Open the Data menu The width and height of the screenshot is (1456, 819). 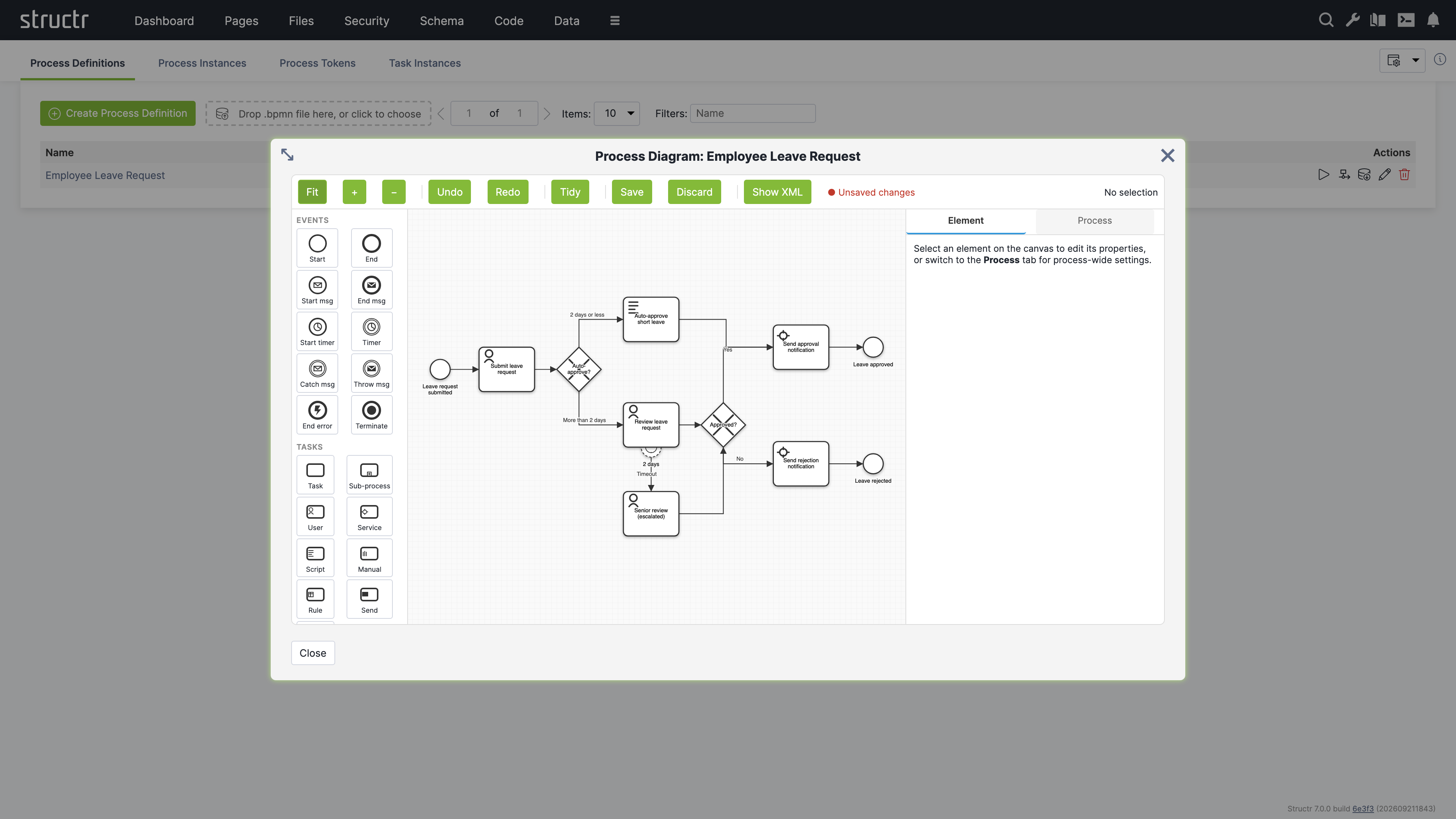click(567, 21)
